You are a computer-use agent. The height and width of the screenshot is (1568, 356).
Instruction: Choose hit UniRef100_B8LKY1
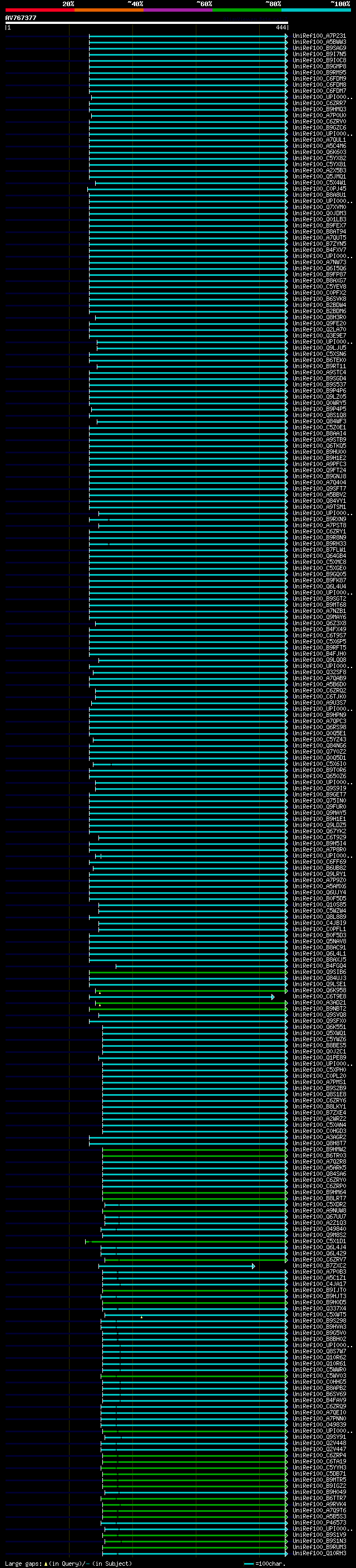point(319,1106)
